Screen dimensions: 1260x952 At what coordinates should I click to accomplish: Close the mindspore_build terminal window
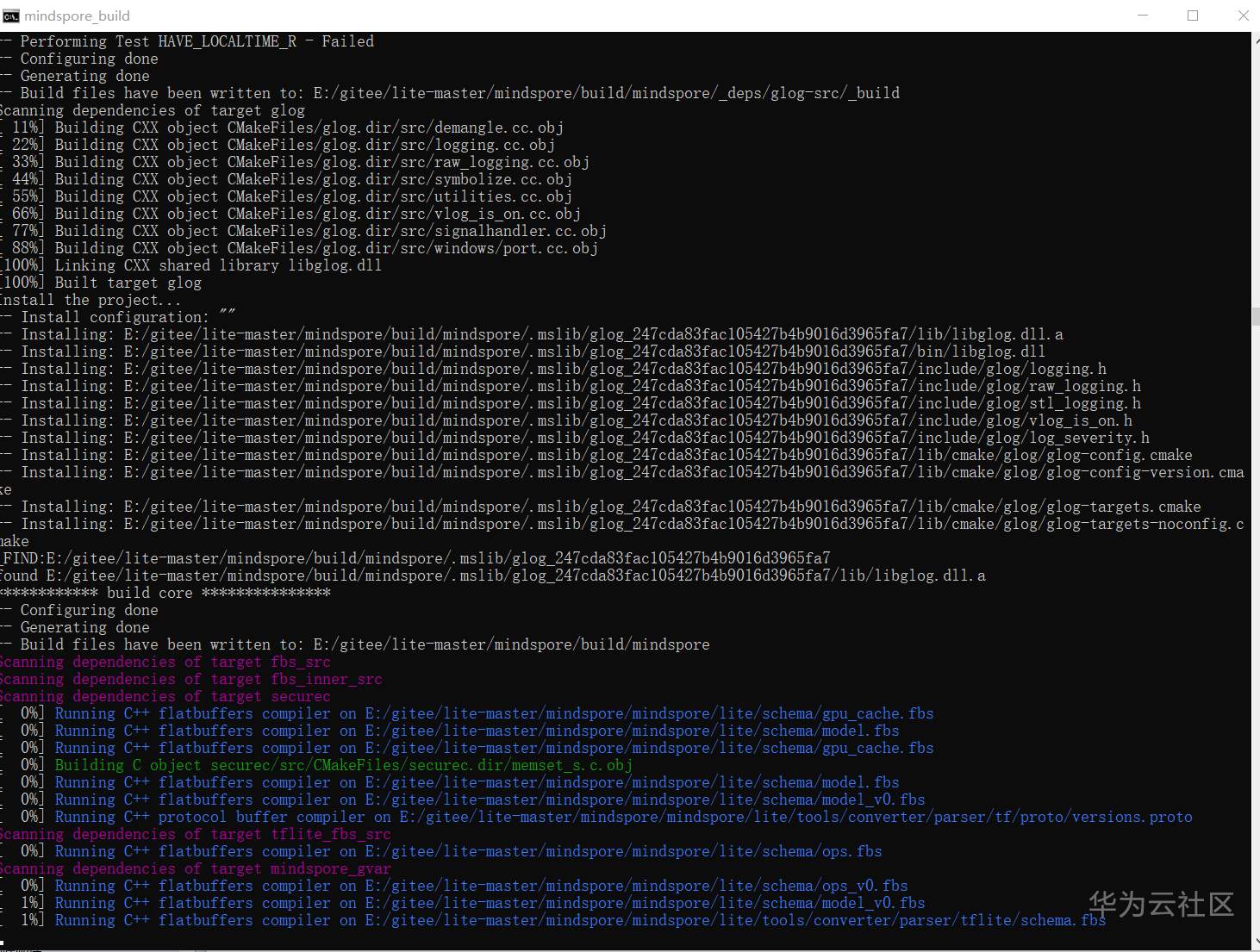point(1243,16)
